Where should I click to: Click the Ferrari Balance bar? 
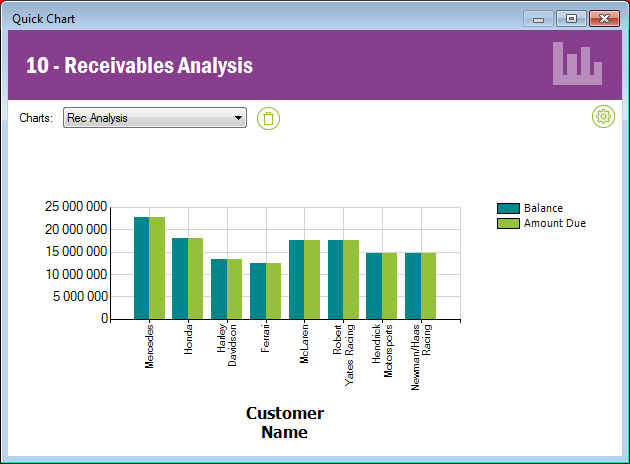click(258, 291)
